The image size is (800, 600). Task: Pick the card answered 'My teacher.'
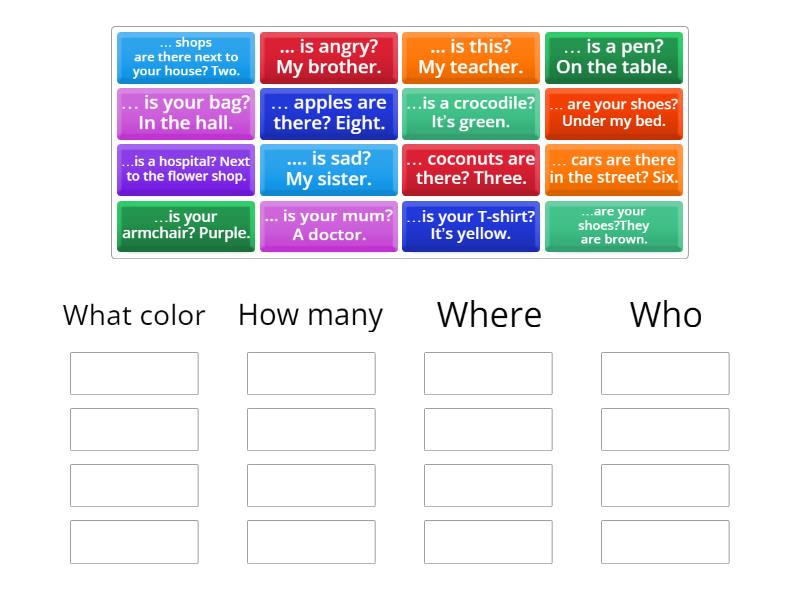[471, 57]
